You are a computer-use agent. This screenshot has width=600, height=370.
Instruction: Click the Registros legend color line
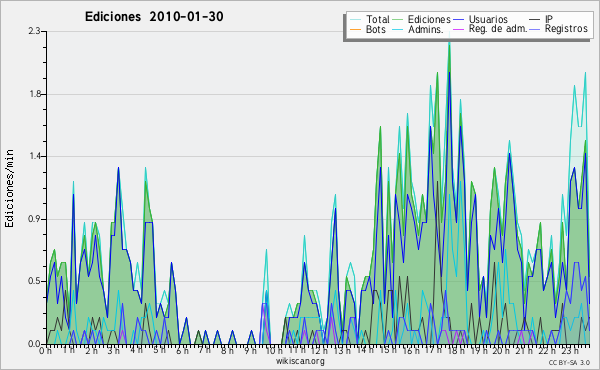(535, 29)
